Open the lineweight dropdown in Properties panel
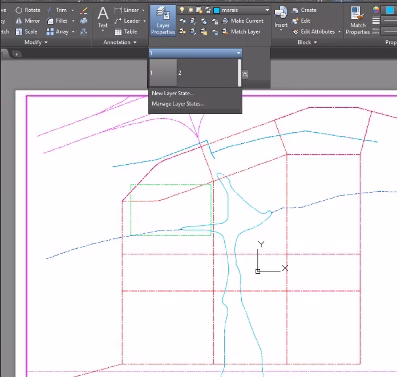The height and width of the screenshot is (378, 398). [389, 21]
